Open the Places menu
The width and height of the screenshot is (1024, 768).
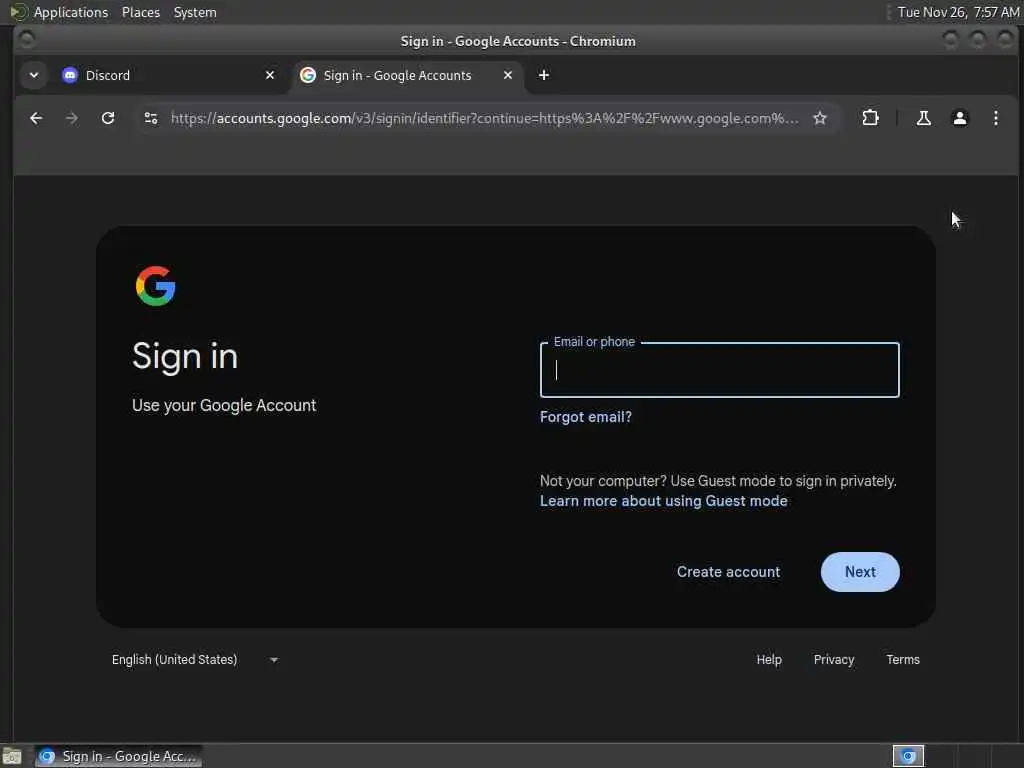pos(140,12)
